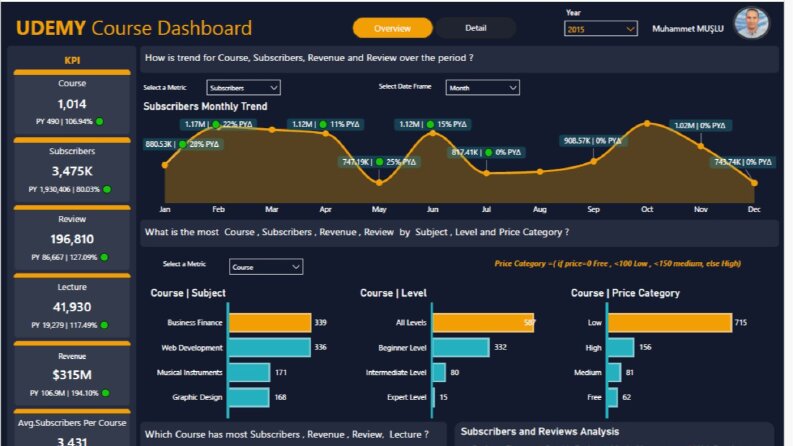The width and height of the screenshot is (793, 446).
Task: Click green indicator next to Subscribers PY 80.03%
Action: pos(107,189)
